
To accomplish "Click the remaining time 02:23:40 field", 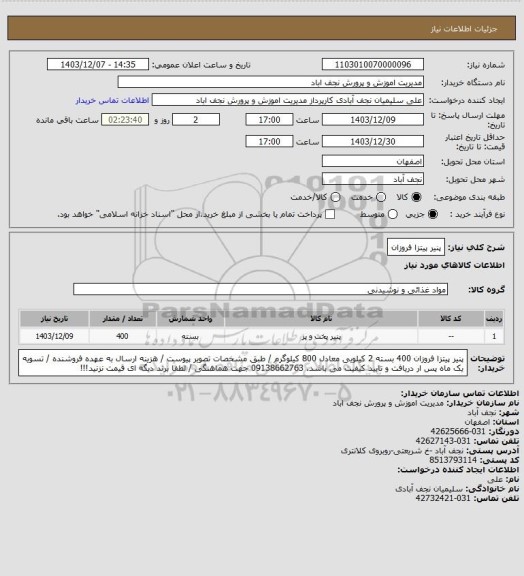I will (x=125, y=120).
